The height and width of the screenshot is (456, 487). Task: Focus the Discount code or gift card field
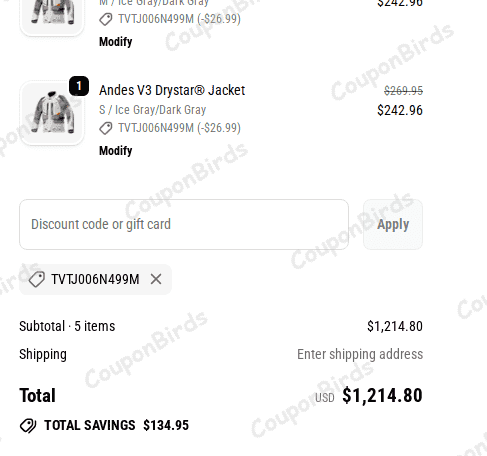tap(184, 225)
